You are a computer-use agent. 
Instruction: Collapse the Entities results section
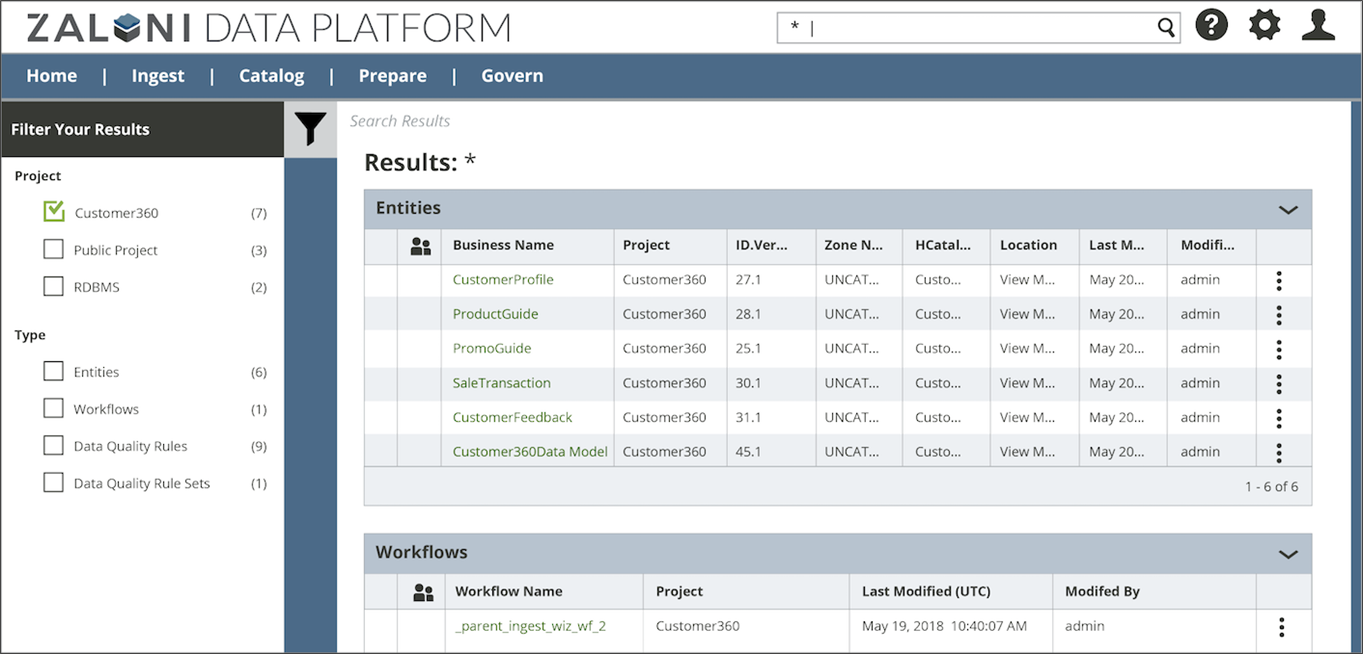click(1288, 210)
